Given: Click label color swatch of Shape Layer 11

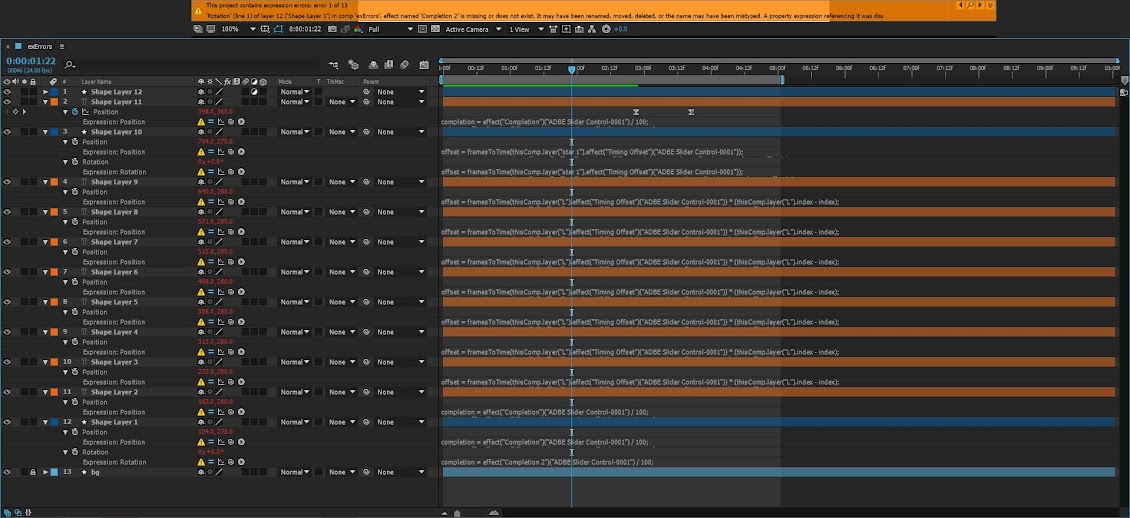Looking at the screenshot, I should coord(53,102).
